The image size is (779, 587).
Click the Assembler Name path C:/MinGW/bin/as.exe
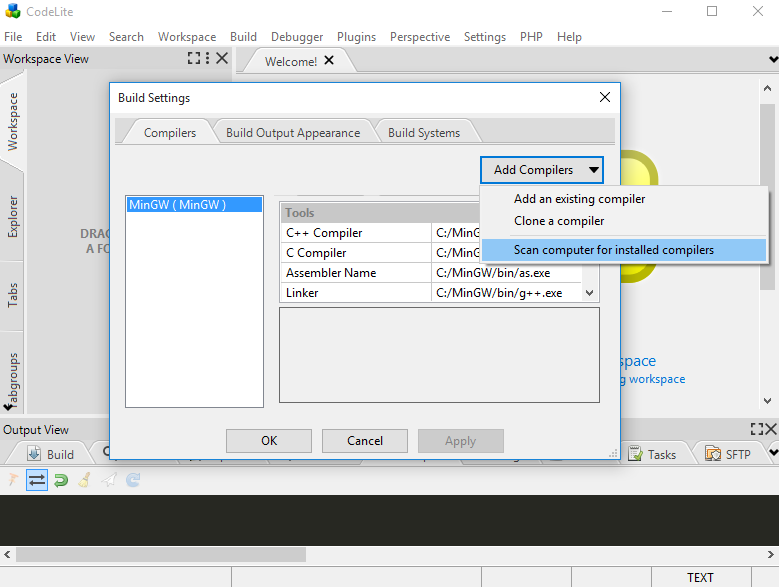coord(493,273)
